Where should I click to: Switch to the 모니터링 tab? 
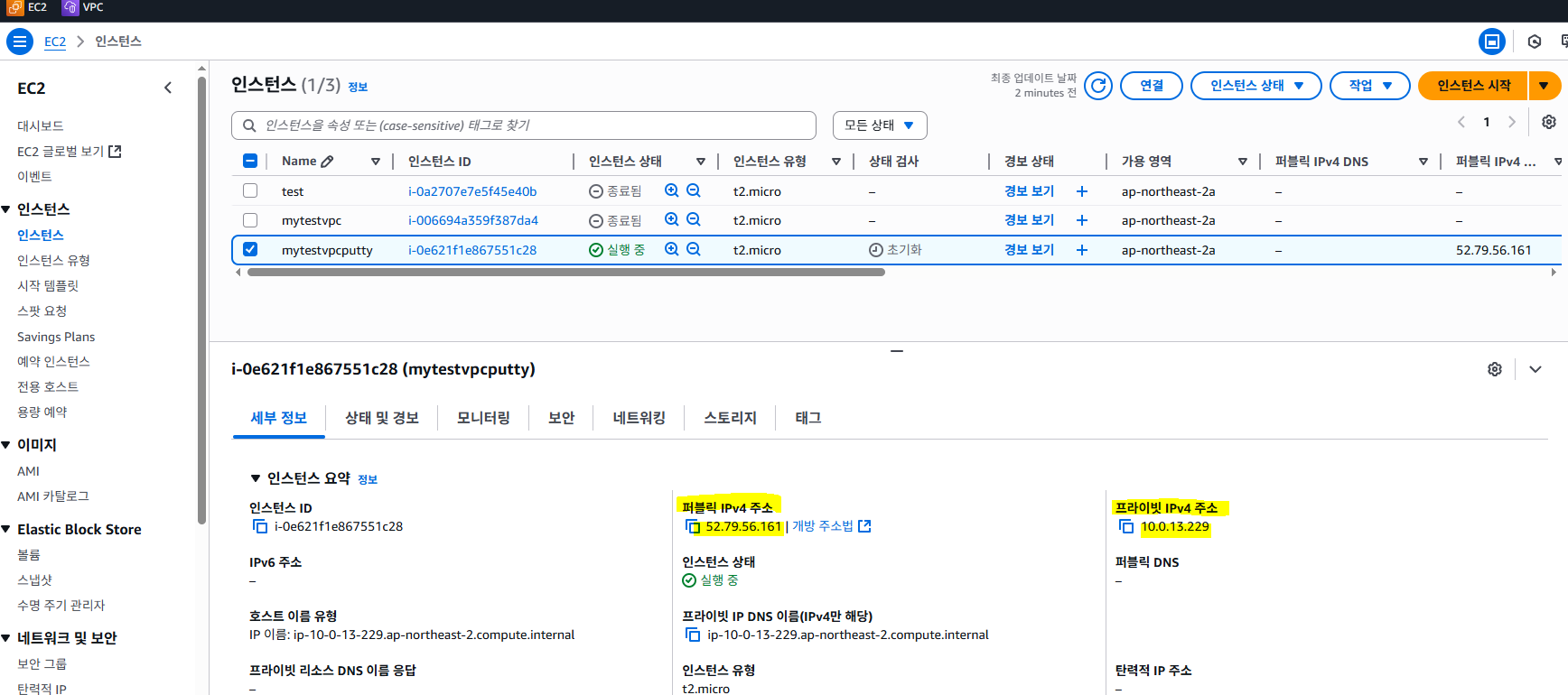pos(483,418)
